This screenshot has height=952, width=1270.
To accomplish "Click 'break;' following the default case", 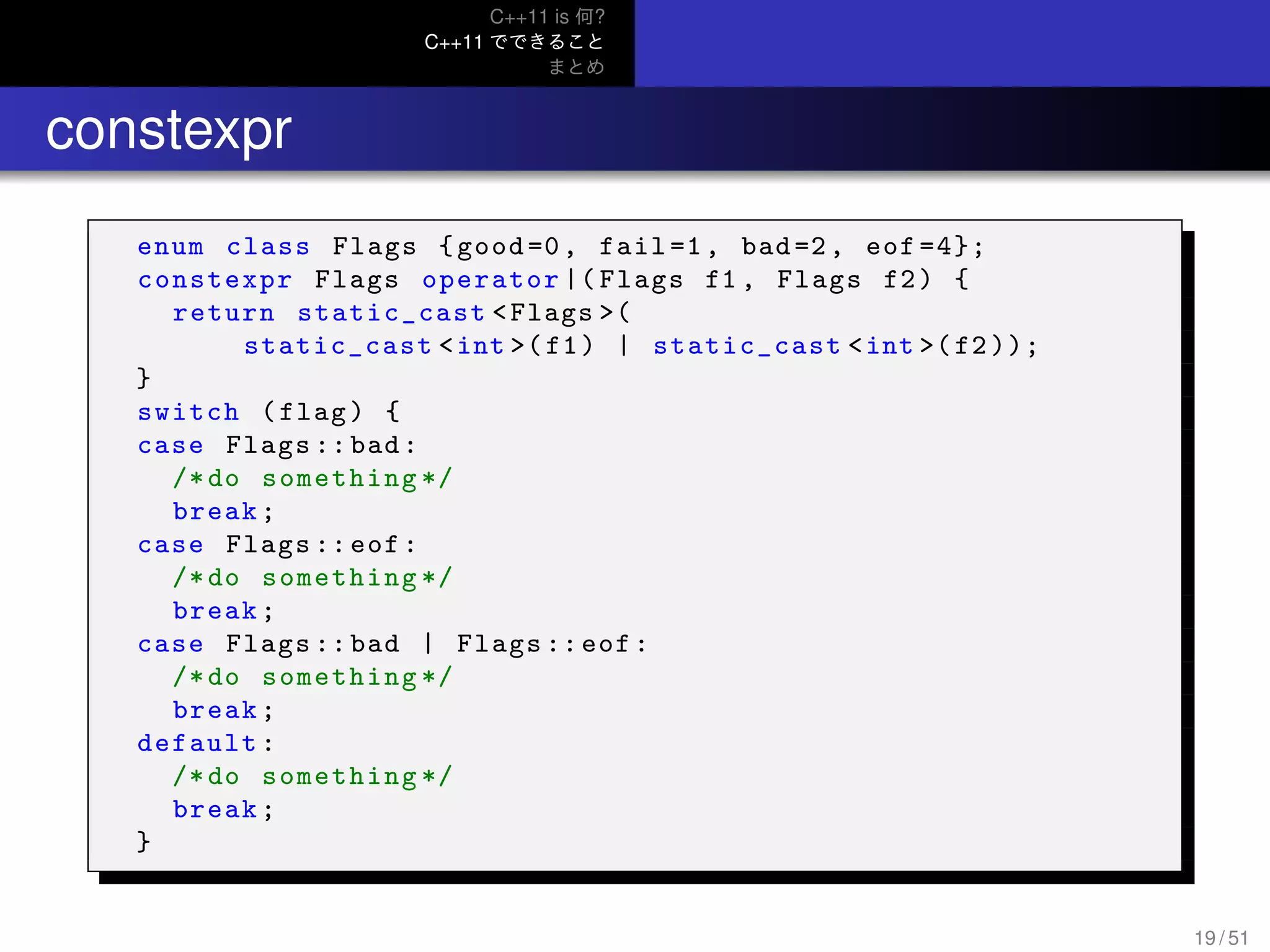I will click(223, 809).
